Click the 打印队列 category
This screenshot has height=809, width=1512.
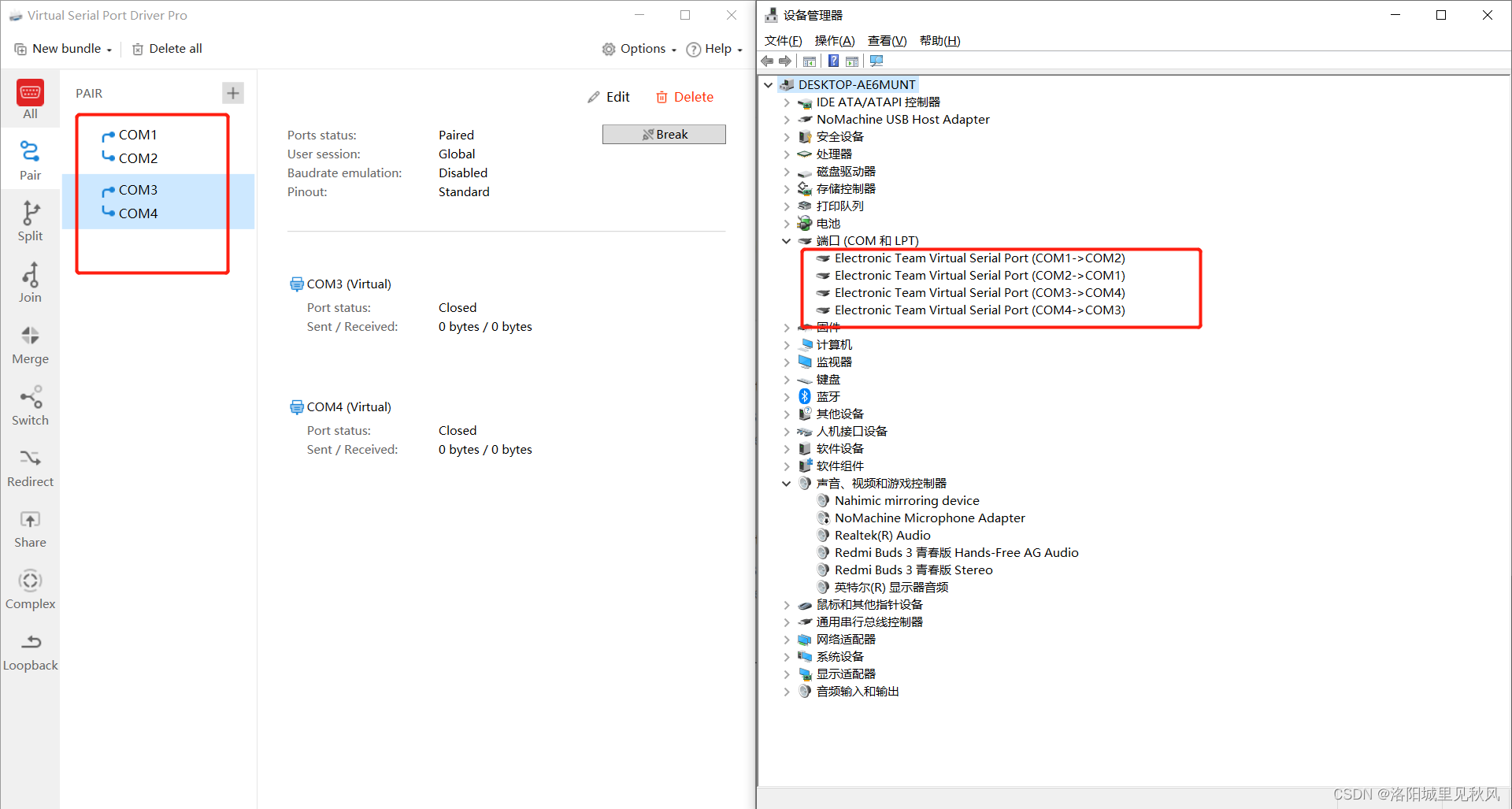(839, 206)
